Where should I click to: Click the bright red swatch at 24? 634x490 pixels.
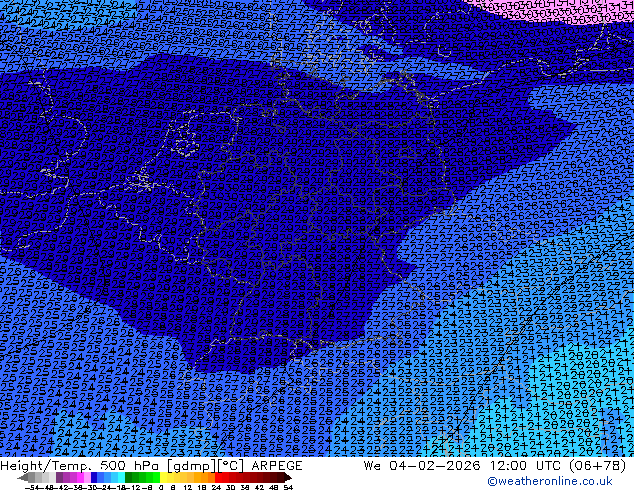coord(218,477)
